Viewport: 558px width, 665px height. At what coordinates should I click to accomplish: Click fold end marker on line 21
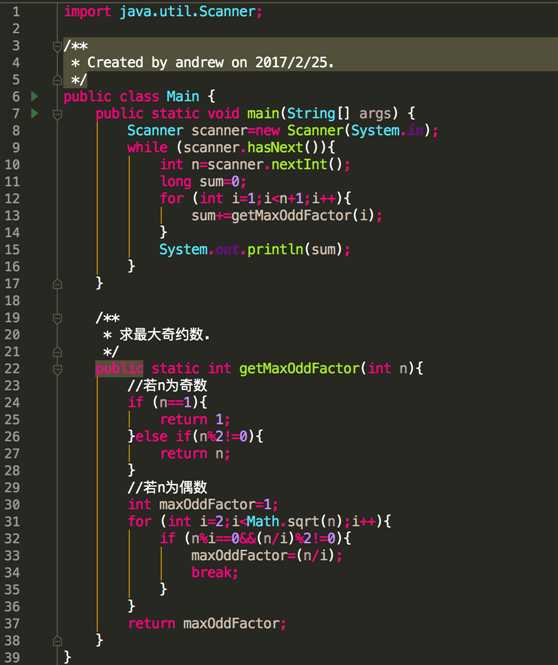[57, 352]
